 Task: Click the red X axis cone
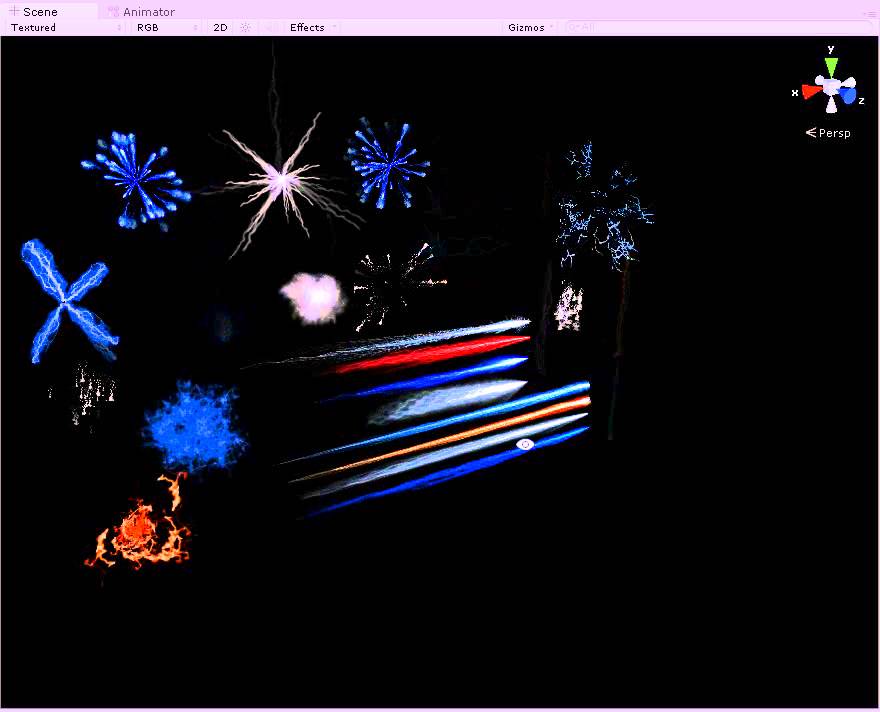(x=810, y=91)
